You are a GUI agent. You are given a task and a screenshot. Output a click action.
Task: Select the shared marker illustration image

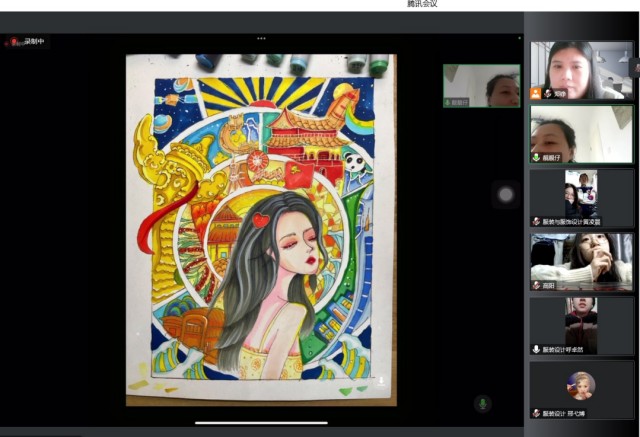pos(261,230)
